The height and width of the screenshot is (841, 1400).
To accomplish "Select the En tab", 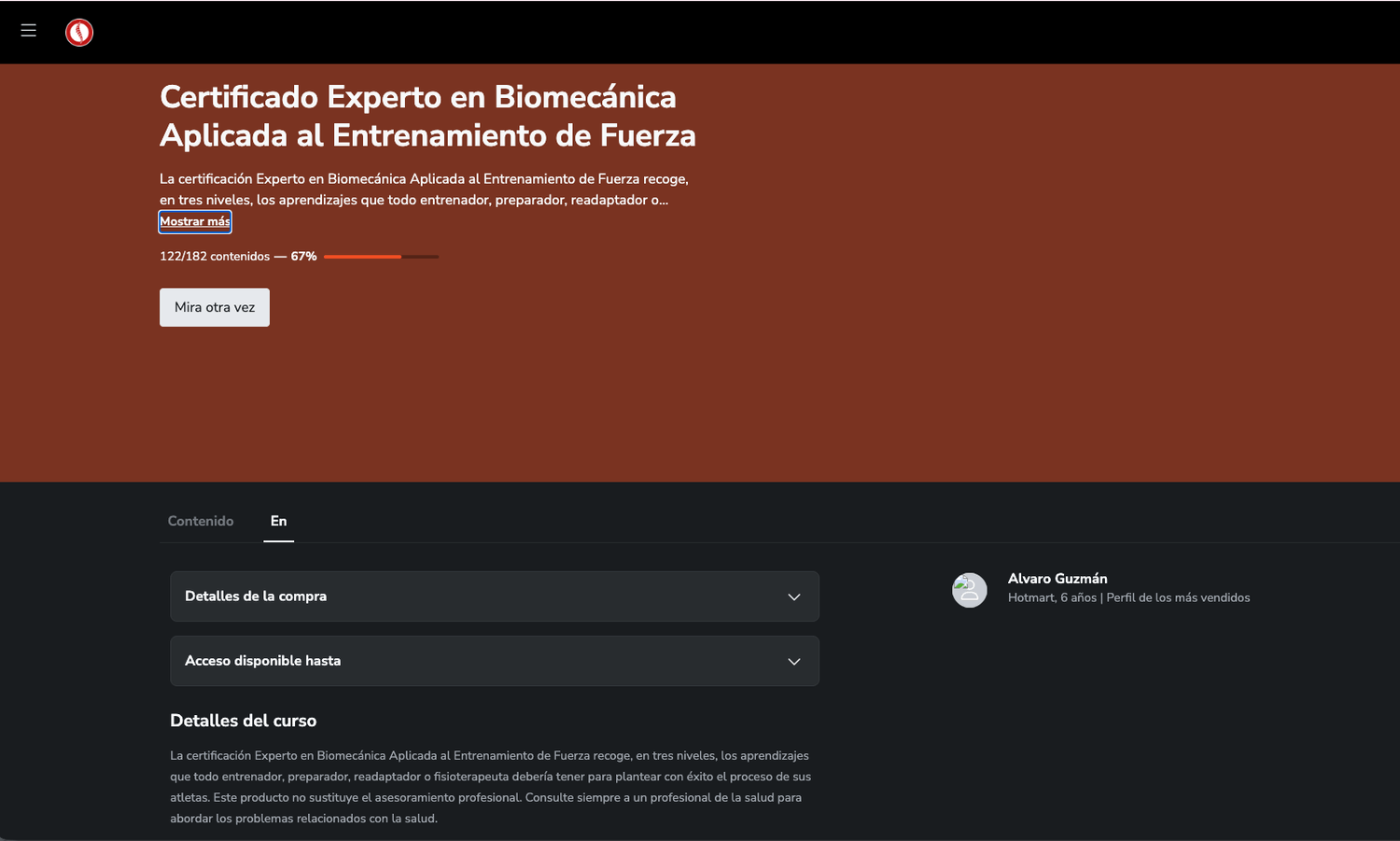I will [278, 521].
